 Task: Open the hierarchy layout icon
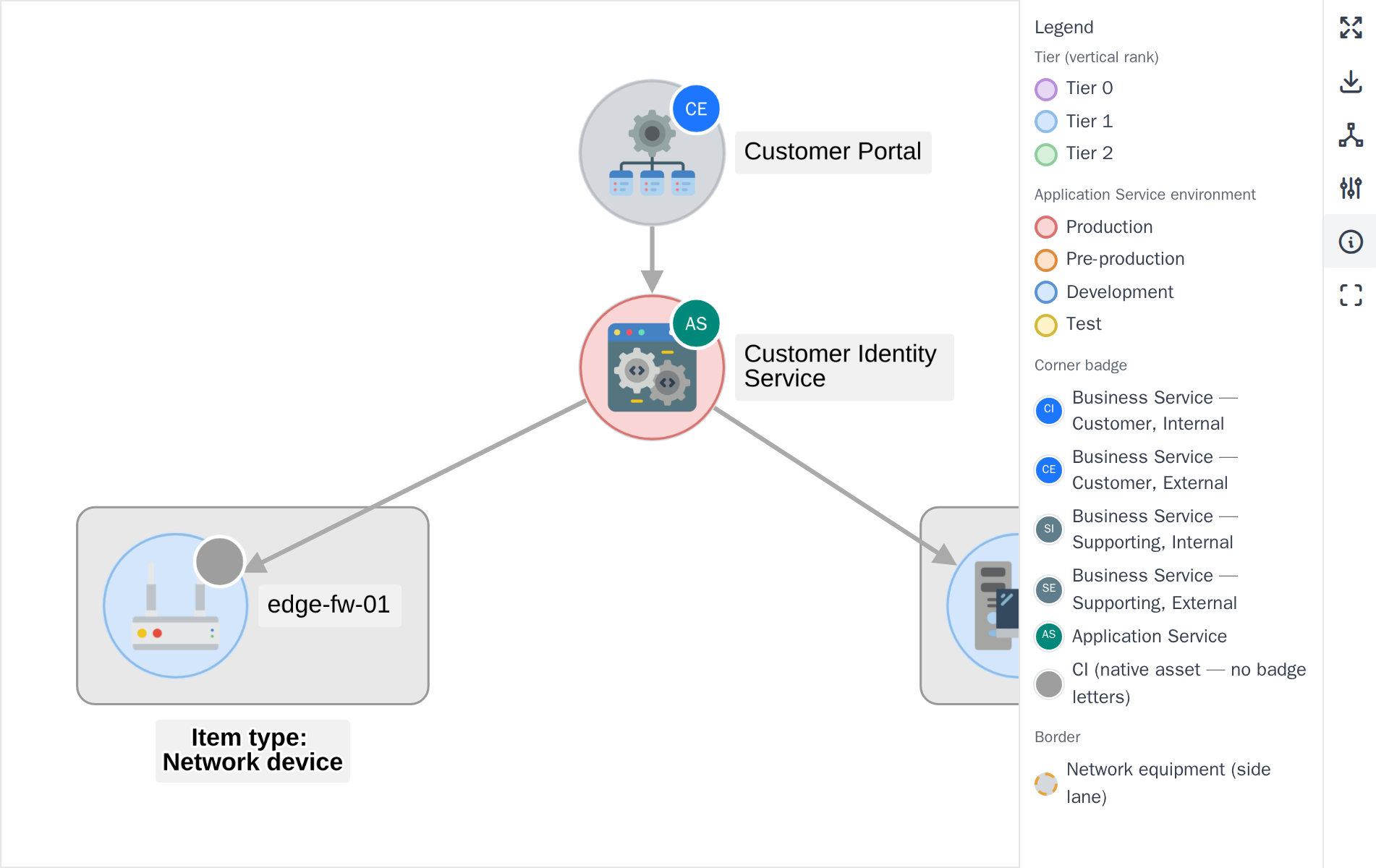click(1351, 135)
